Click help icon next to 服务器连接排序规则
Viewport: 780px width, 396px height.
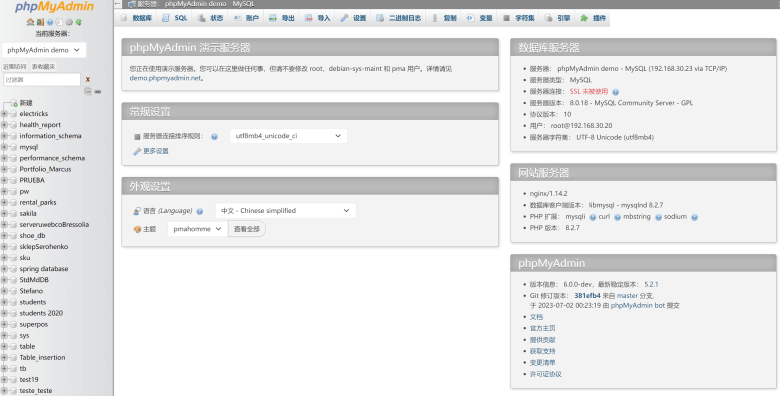(214, 137)
